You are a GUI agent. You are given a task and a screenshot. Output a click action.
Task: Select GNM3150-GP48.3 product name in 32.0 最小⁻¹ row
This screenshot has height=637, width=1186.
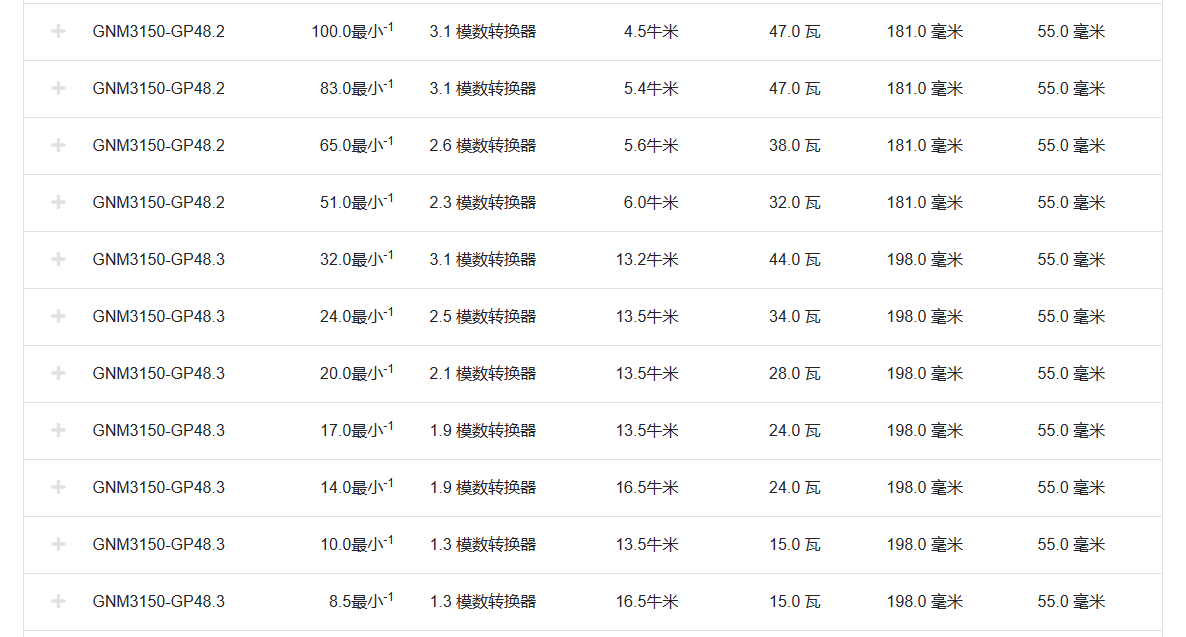click(x=158, y=259)
